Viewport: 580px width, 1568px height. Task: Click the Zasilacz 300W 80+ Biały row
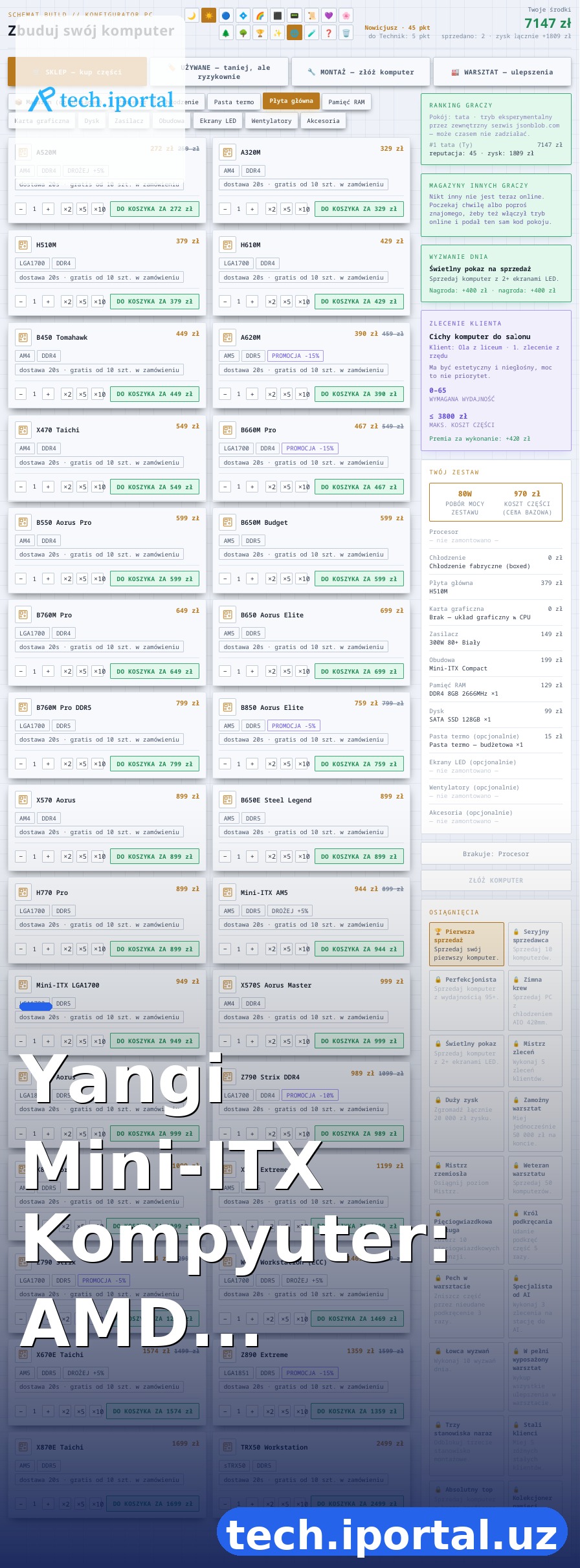click(496, 638)
